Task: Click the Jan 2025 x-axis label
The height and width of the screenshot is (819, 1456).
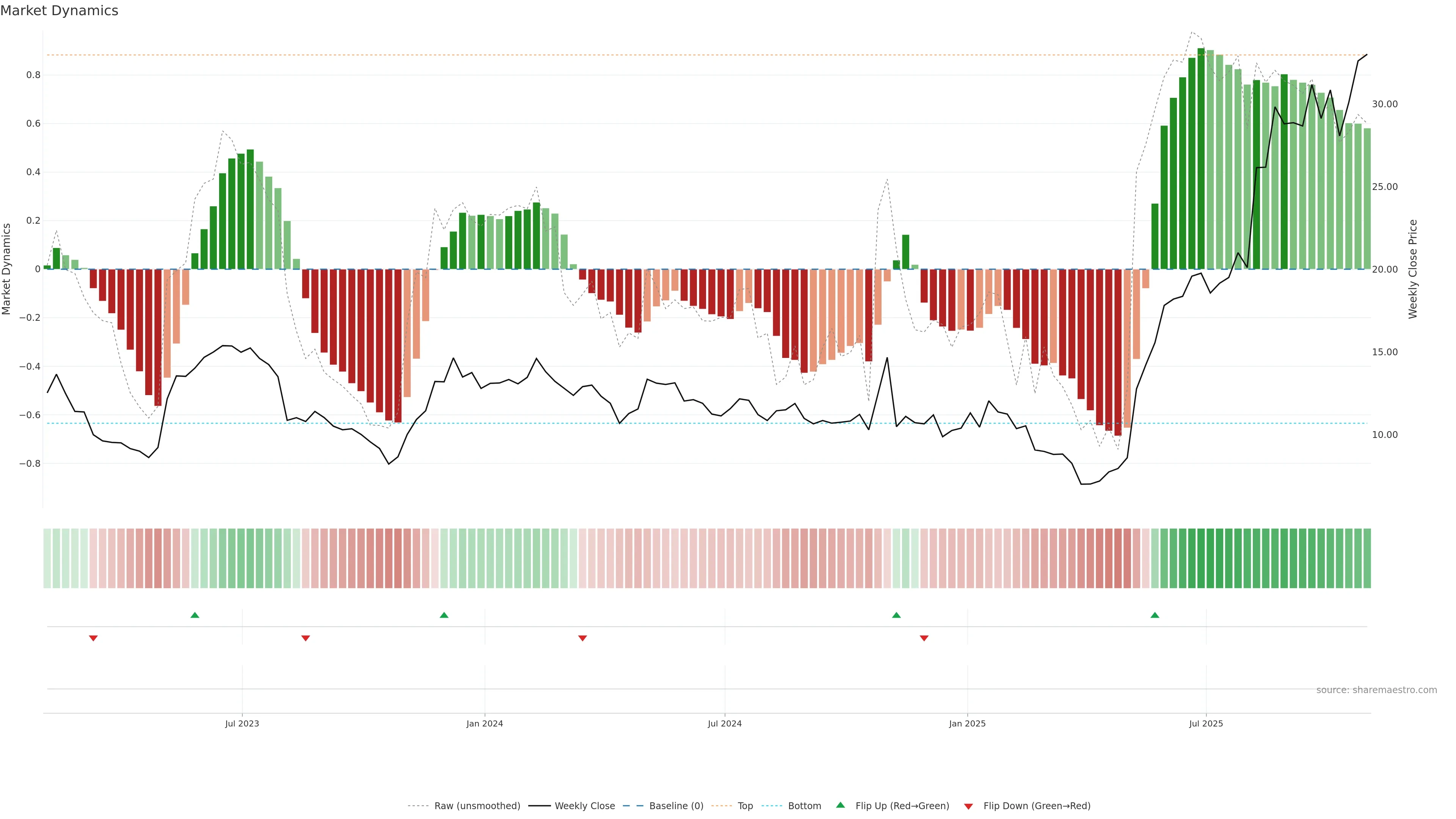Action: pos(967,723)
